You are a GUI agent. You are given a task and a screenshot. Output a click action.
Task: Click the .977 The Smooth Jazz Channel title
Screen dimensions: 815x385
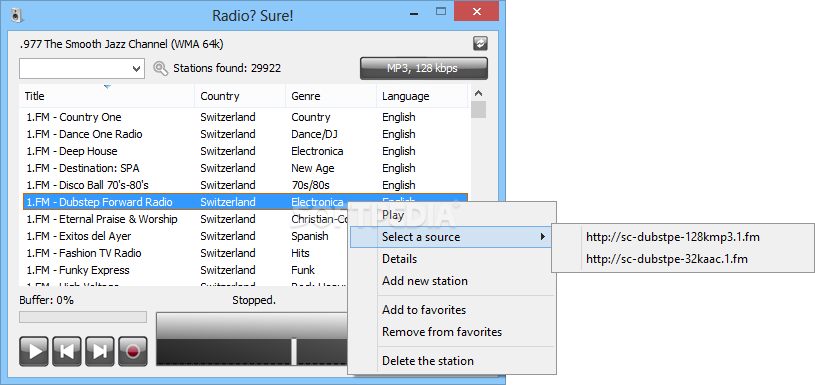click(x=122, y=44)
